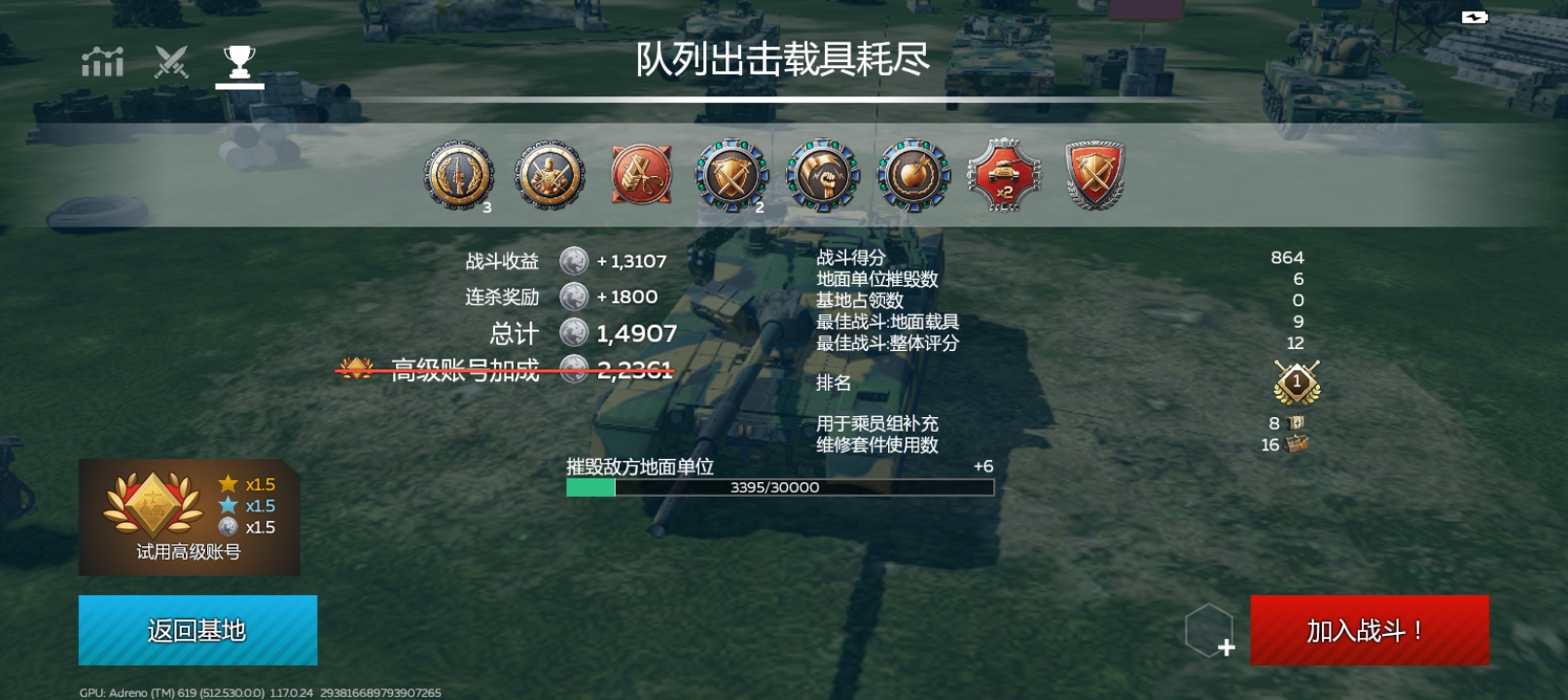Screen dimensions: 1568x700
Task: Click the 摧毁敌方地面单位 progress bar
Action: (x=780, y=487)
